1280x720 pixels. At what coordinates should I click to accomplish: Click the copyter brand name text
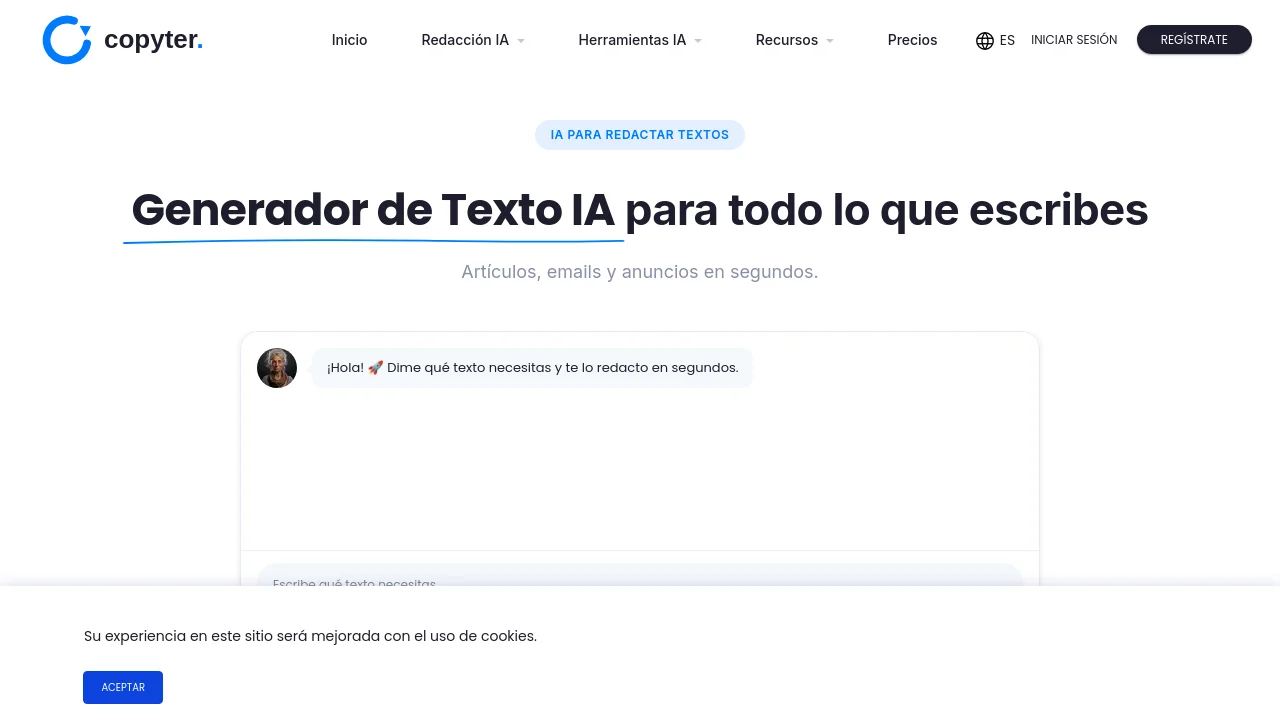coord(154,40)
